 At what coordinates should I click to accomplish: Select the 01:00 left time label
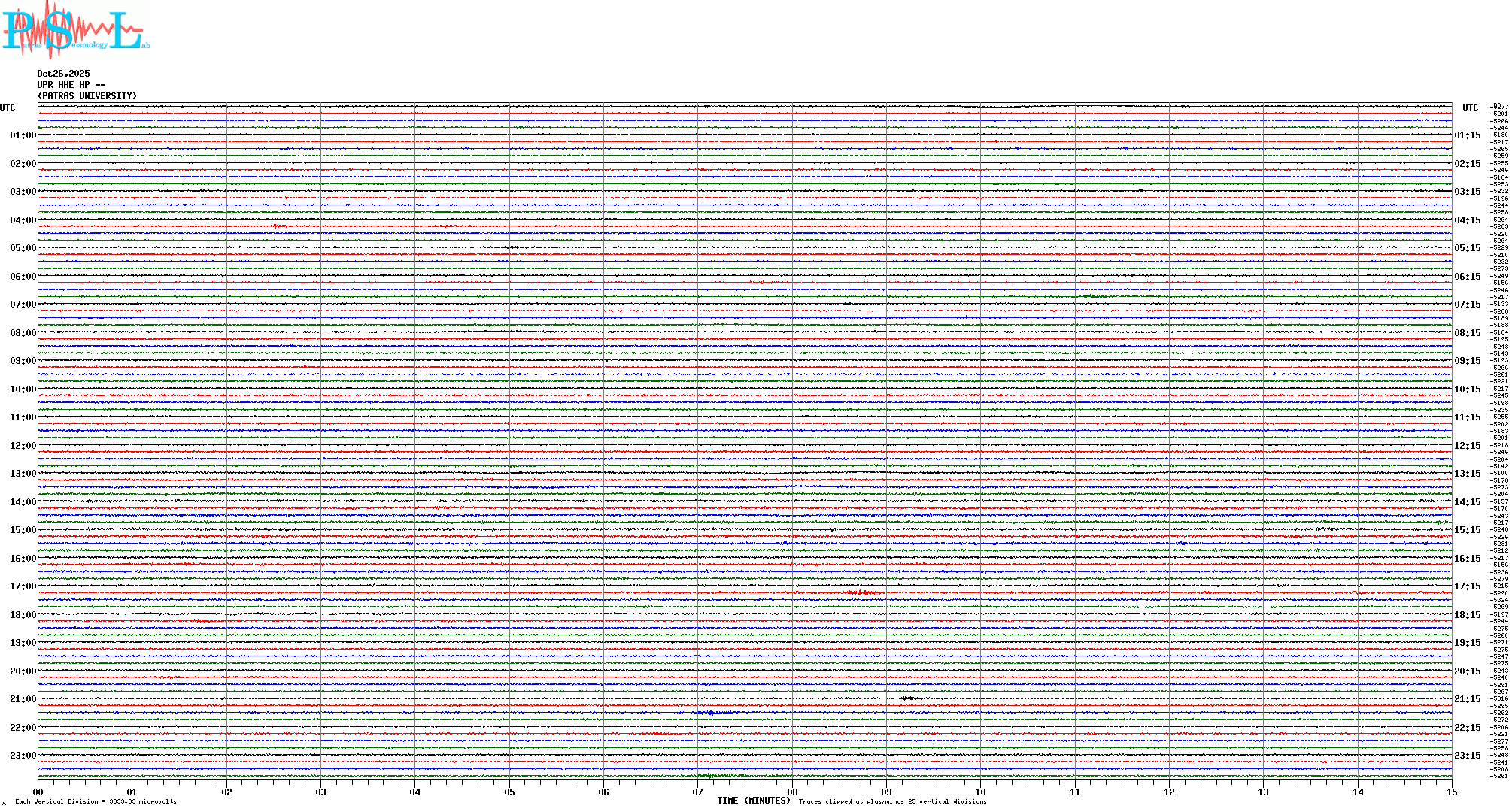(x=23, y=135)
